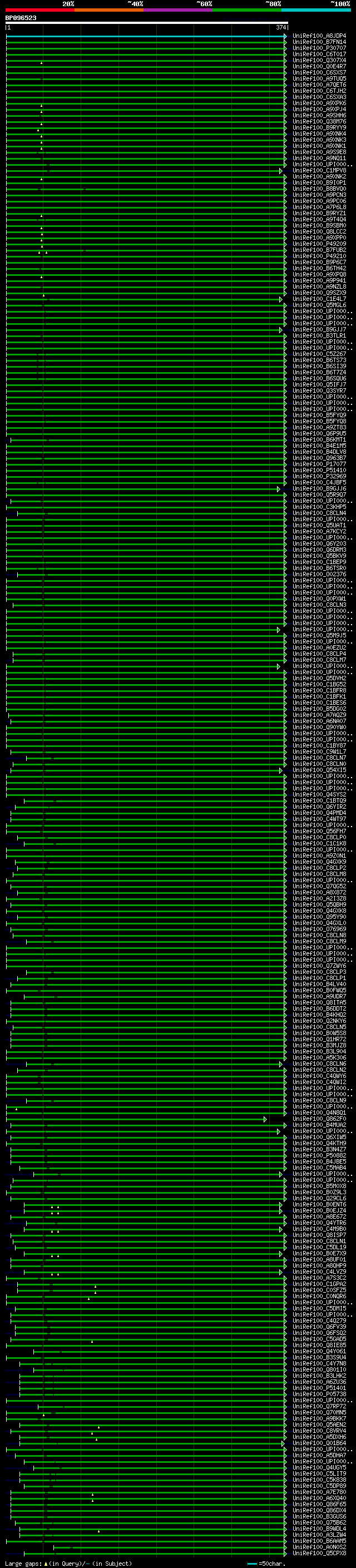This screenshot has height=1568, width=356.
Task: Open hit UniRef100_P30707
Action: click(319, 48)
